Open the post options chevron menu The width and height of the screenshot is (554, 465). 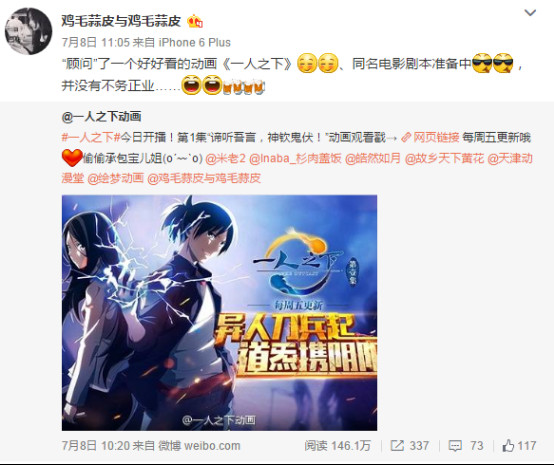(530, 13)
